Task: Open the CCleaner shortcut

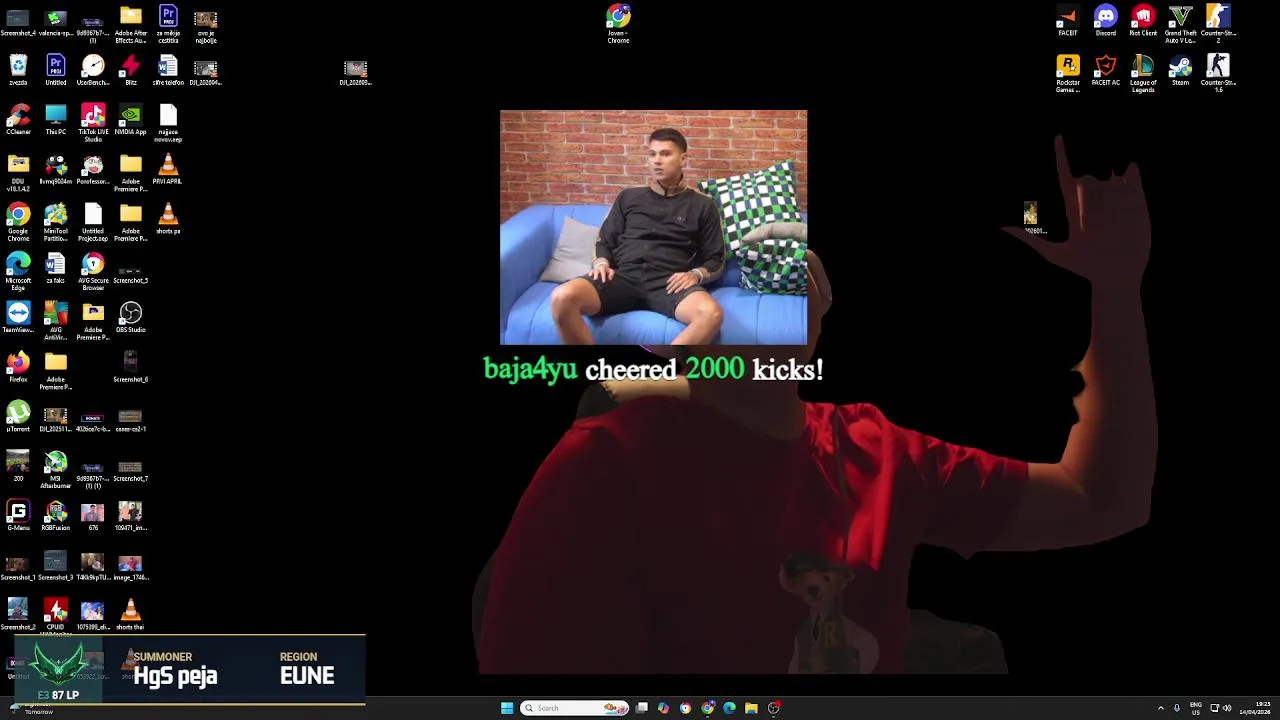Action: [x=18, y=120]
